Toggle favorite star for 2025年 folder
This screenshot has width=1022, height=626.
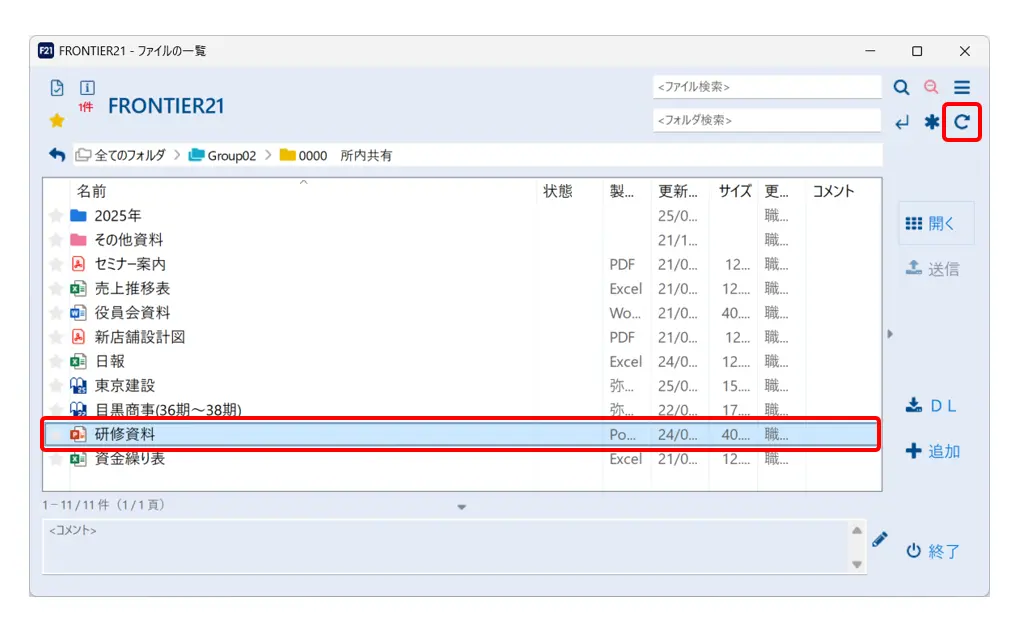(x=56, y=216)
